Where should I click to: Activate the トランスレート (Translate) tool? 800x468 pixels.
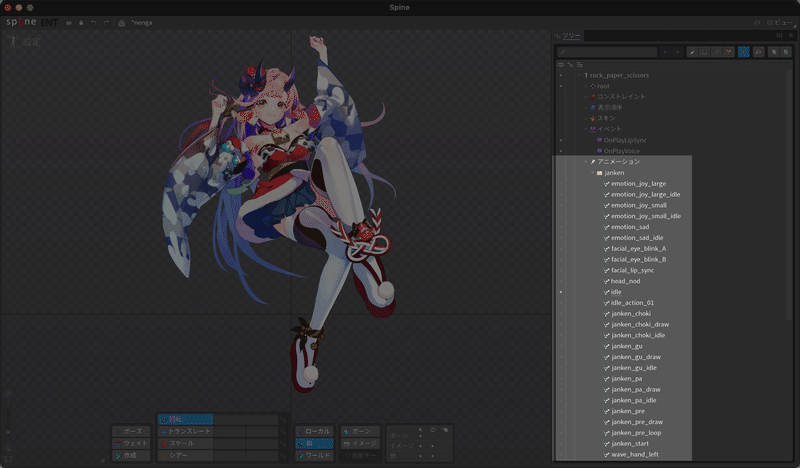185,431
